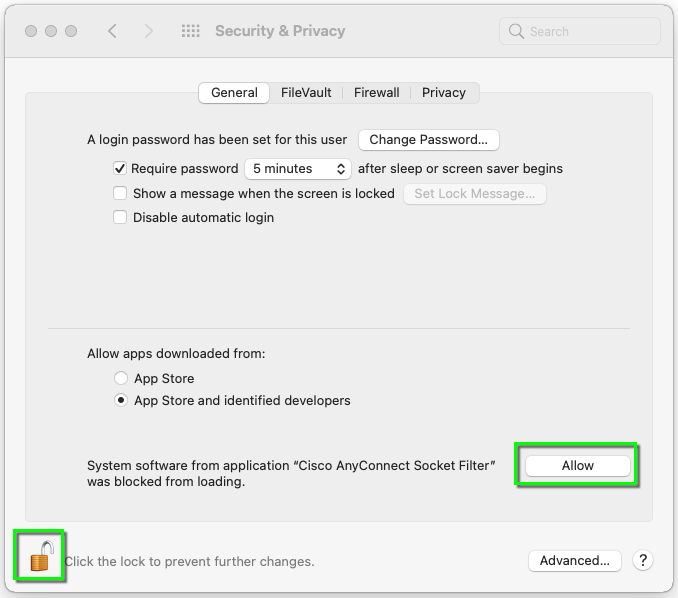Show all preferences grid icon
The height and width of the screenshot is (598, 678).
click(x=190, y=31)
